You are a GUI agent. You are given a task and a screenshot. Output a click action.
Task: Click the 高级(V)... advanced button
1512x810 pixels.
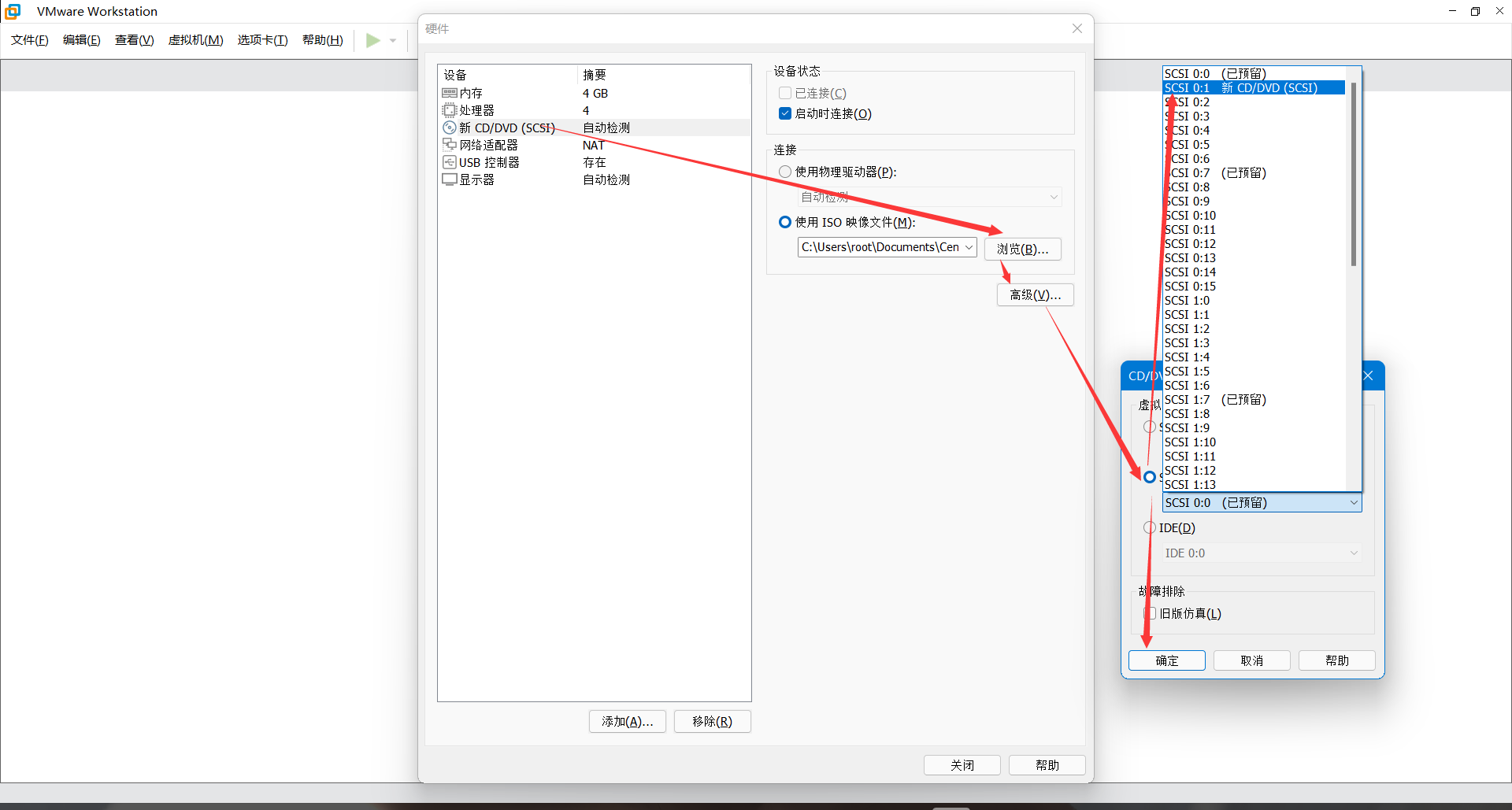pyautogui.click(x=1036, y=294)
